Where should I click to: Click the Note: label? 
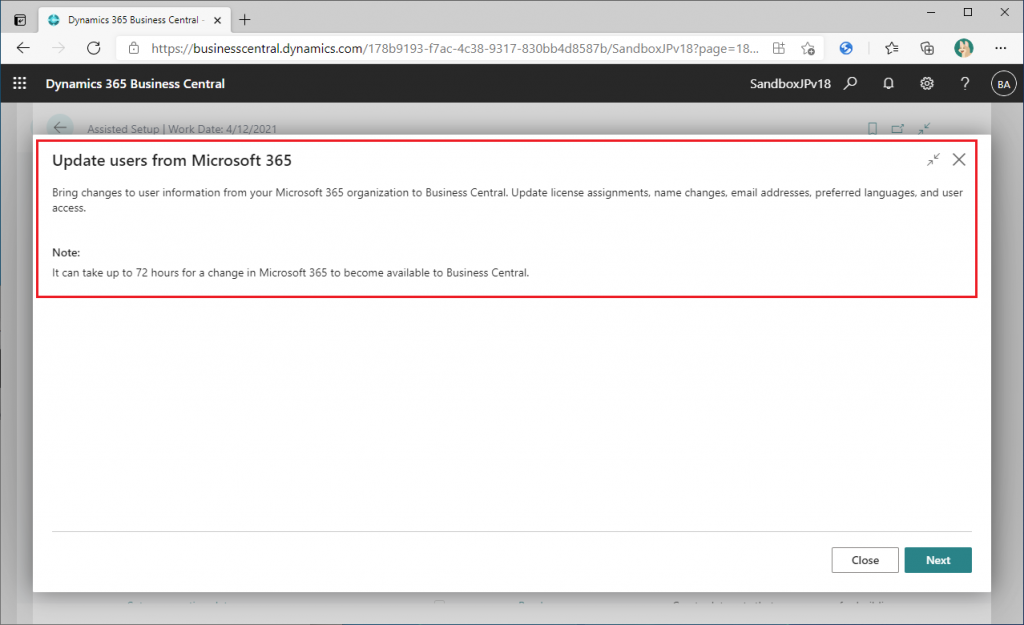click(x=66, y=253)
